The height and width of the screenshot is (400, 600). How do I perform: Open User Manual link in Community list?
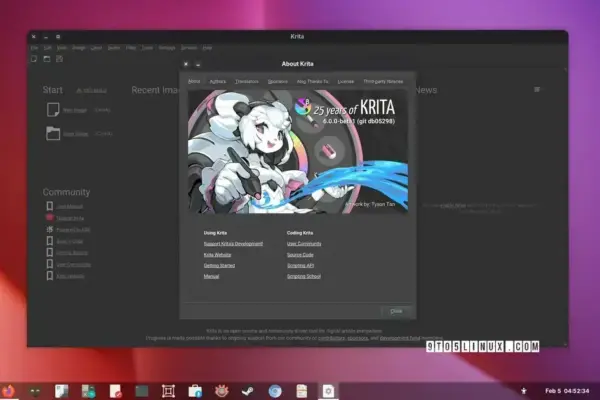click(70, 206)
